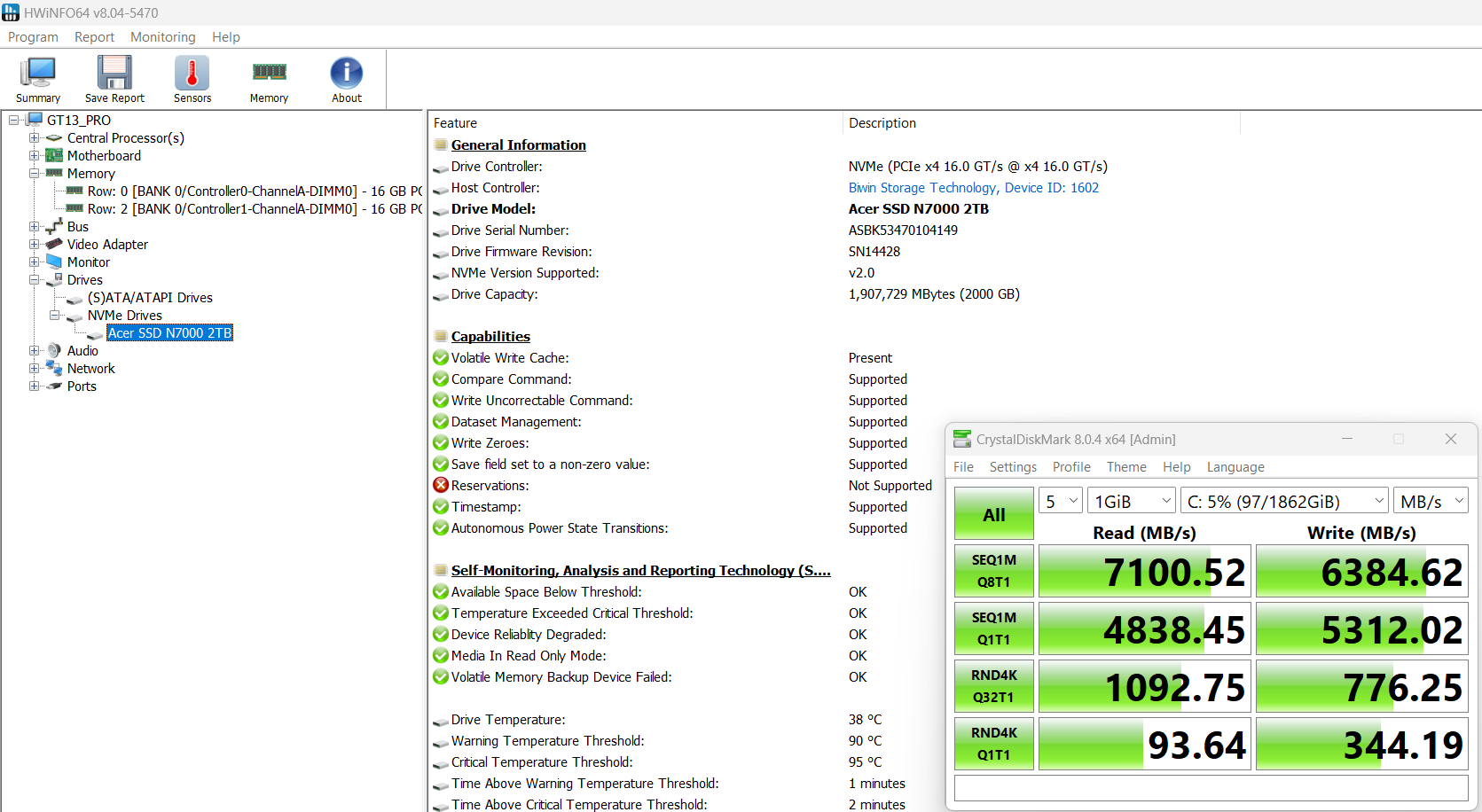
Task: Open the Sensors thermometer icon
Action: point(192,74)
